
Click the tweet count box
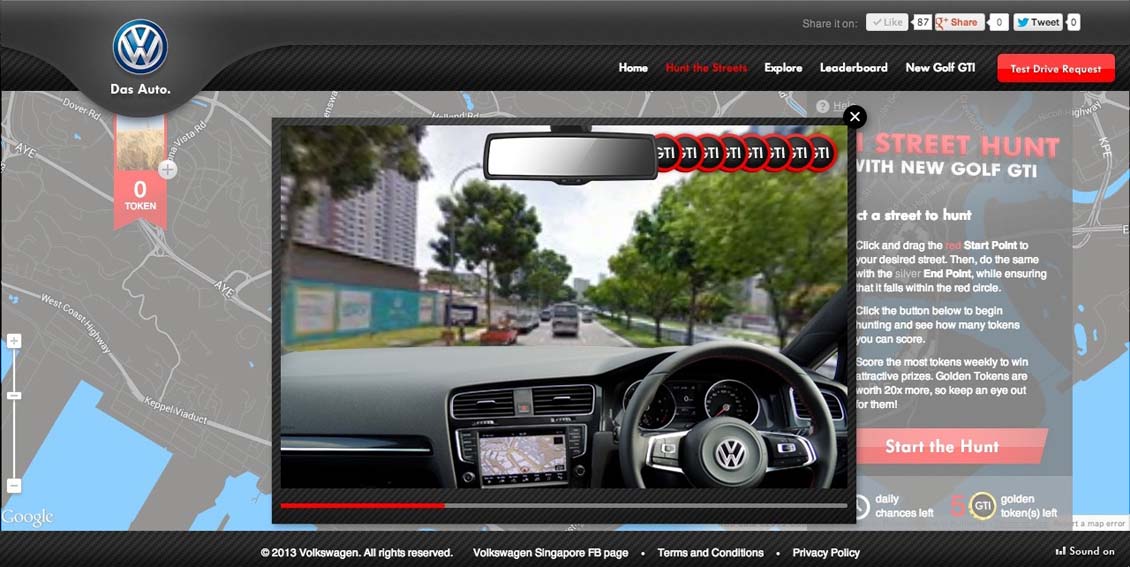click(1073, 22)
